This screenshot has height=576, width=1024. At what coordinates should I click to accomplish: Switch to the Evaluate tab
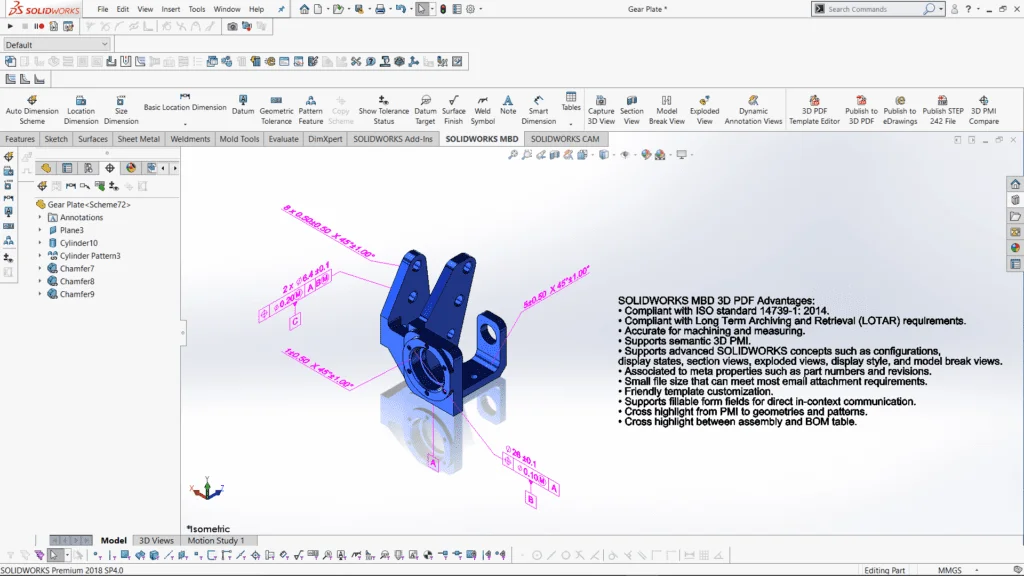[x=283, y=138]
